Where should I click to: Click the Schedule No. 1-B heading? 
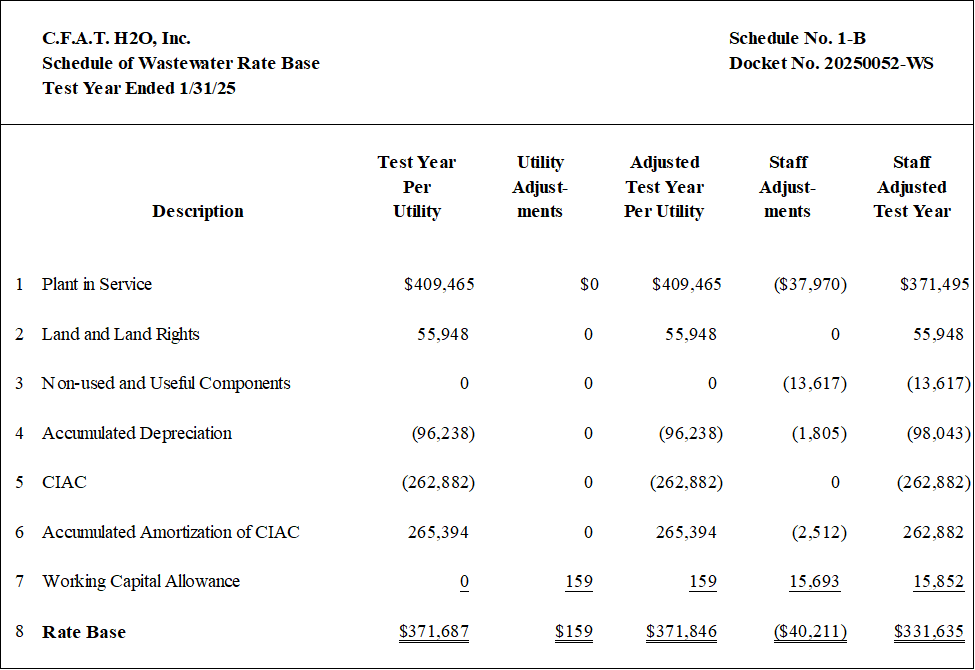coord(797,39)
